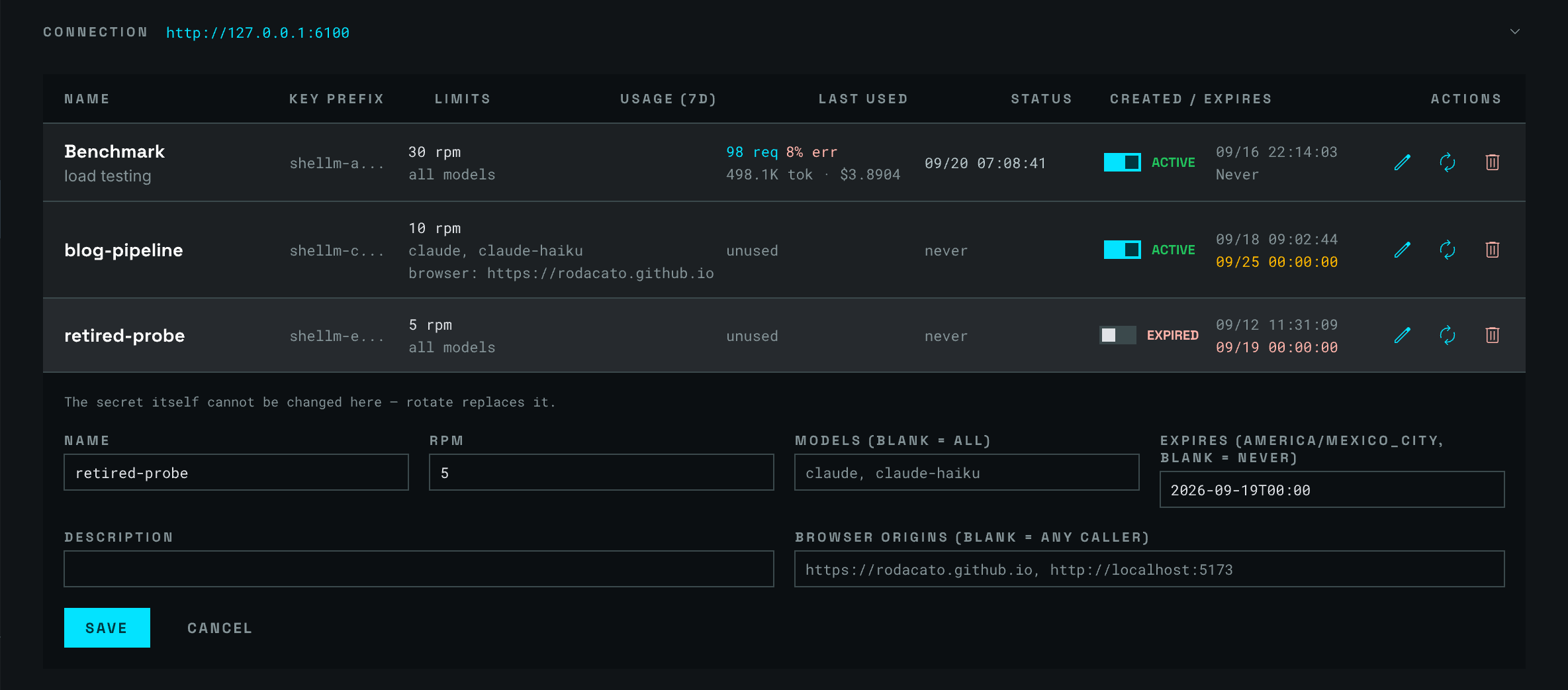Click the retired-probe row's edit pencil icon

click(x=1402, y=335)
